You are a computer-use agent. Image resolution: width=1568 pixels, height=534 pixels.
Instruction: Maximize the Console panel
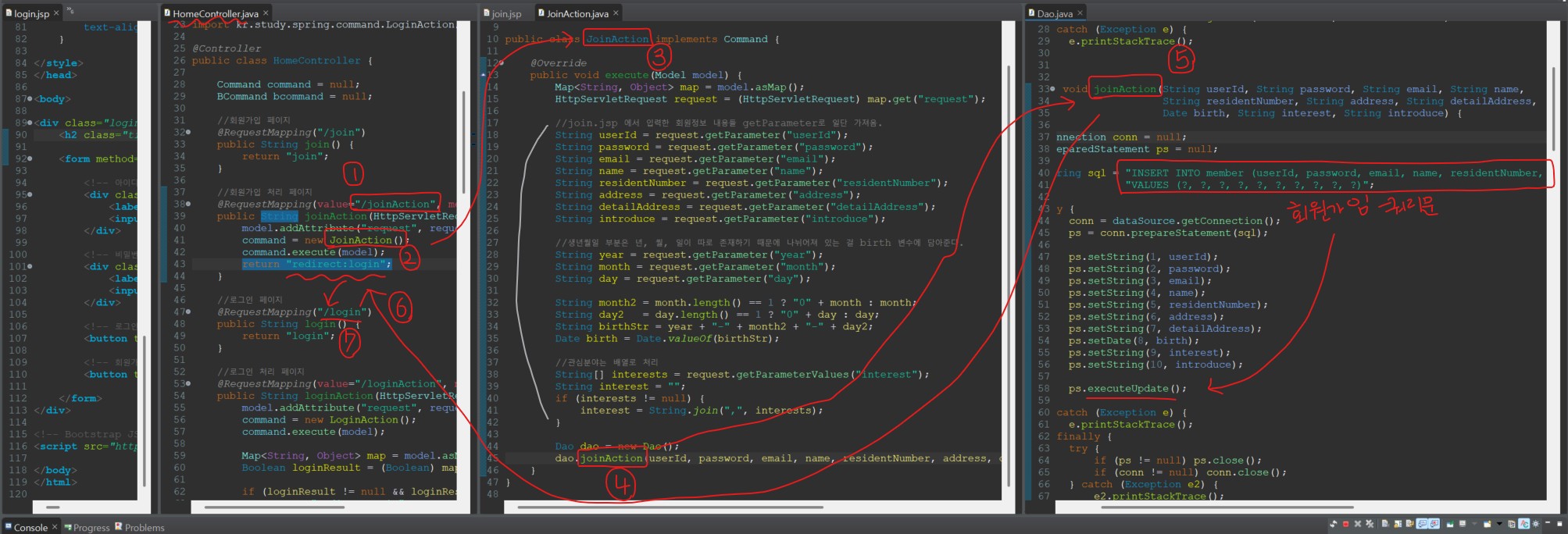pyautogui.click(x=1559, y=524)
